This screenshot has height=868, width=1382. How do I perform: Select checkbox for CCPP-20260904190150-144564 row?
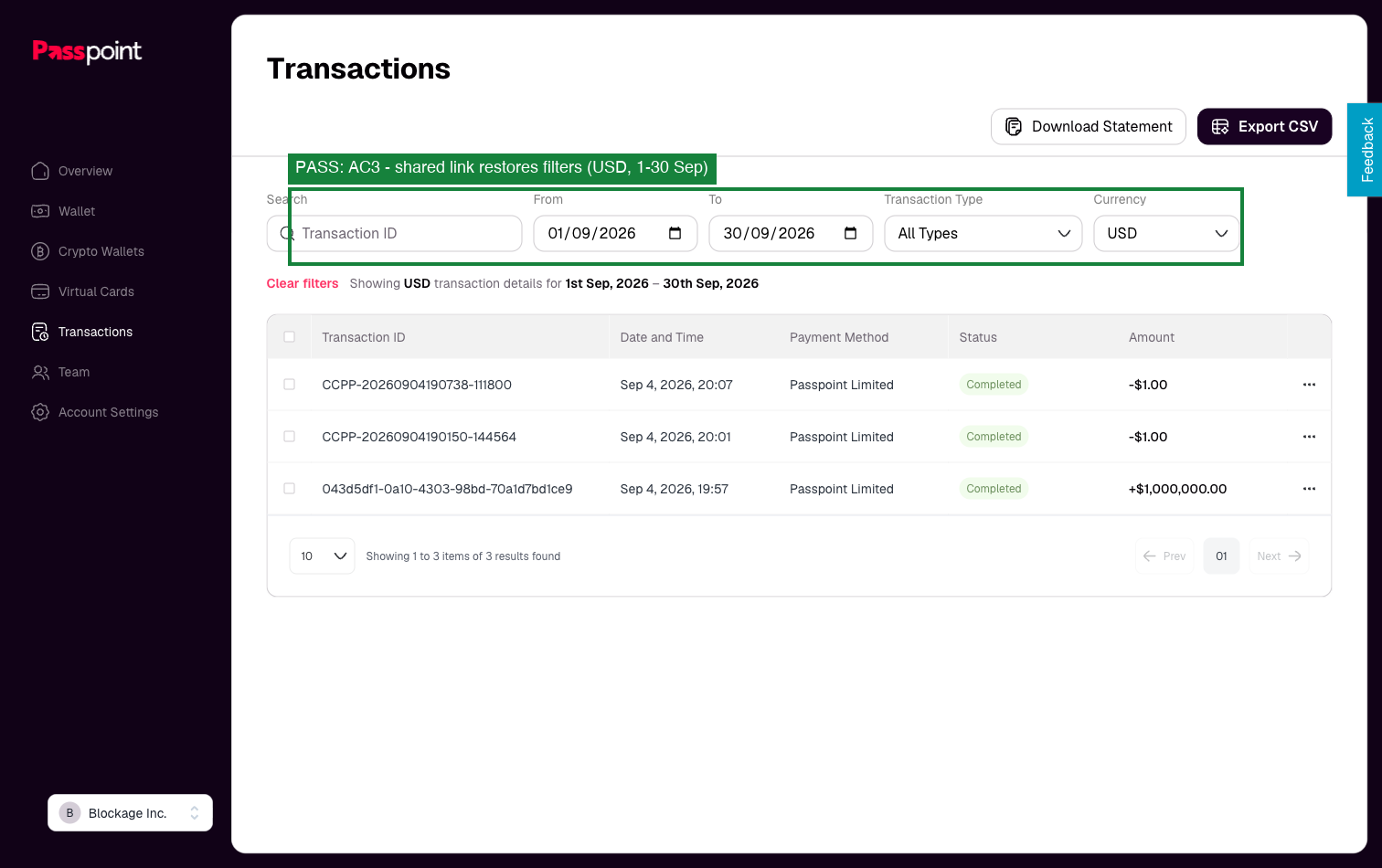290,437
